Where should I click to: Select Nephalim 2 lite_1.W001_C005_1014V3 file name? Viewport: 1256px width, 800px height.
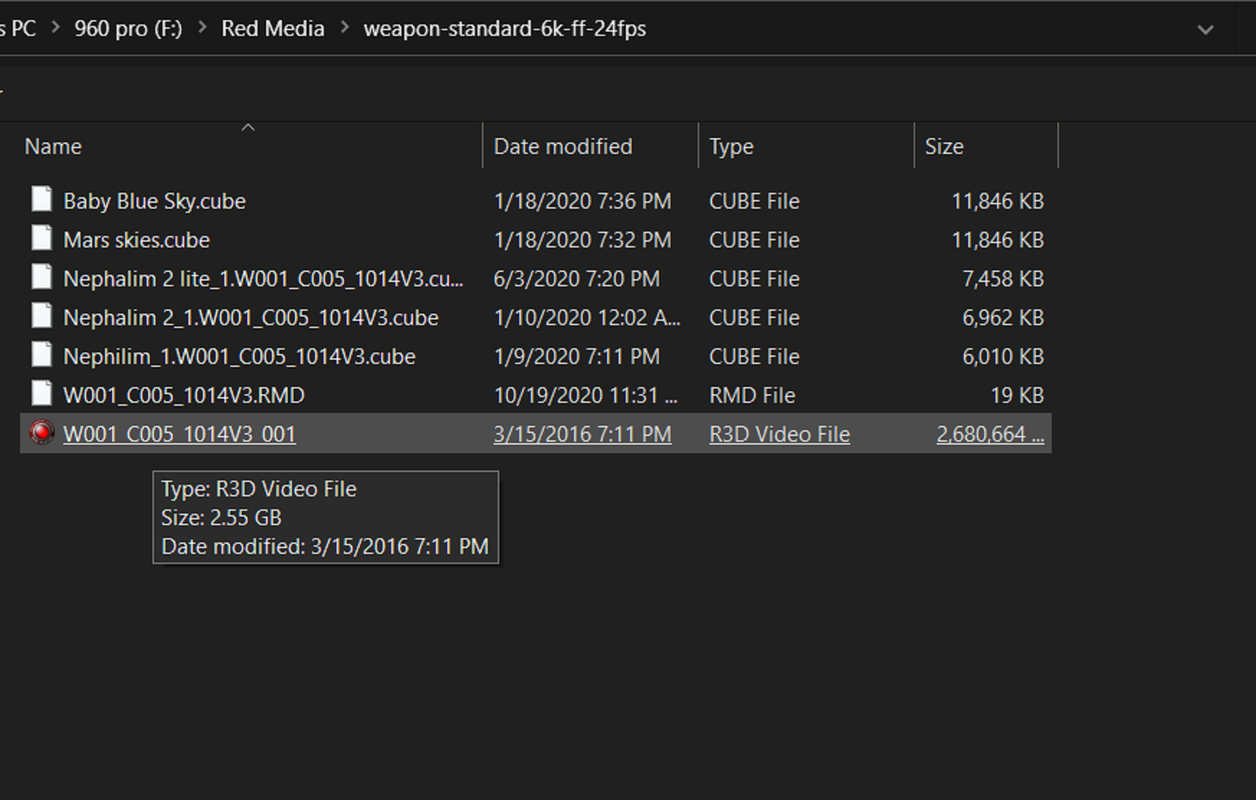263,279
